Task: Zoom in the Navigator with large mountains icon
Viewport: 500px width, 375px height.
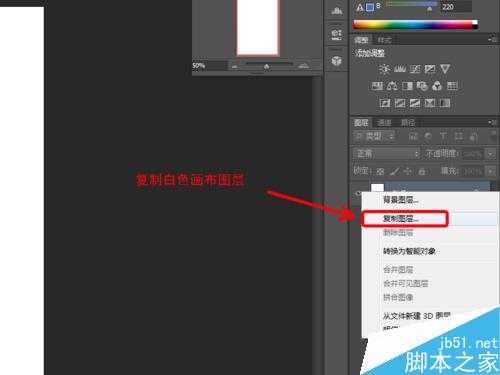Action: 303,66
